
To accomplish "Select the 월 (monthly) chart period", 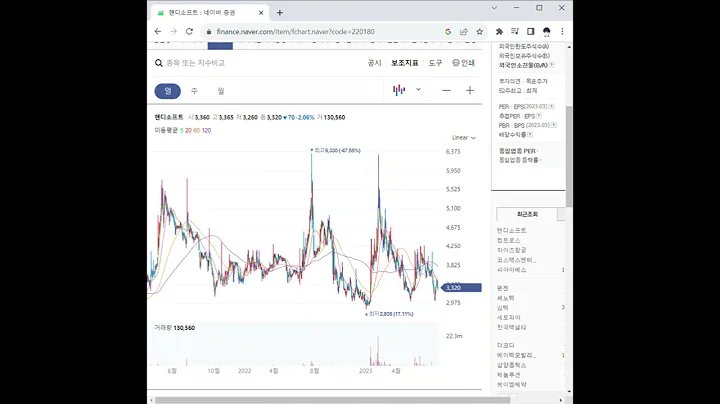I will [221, 91].
